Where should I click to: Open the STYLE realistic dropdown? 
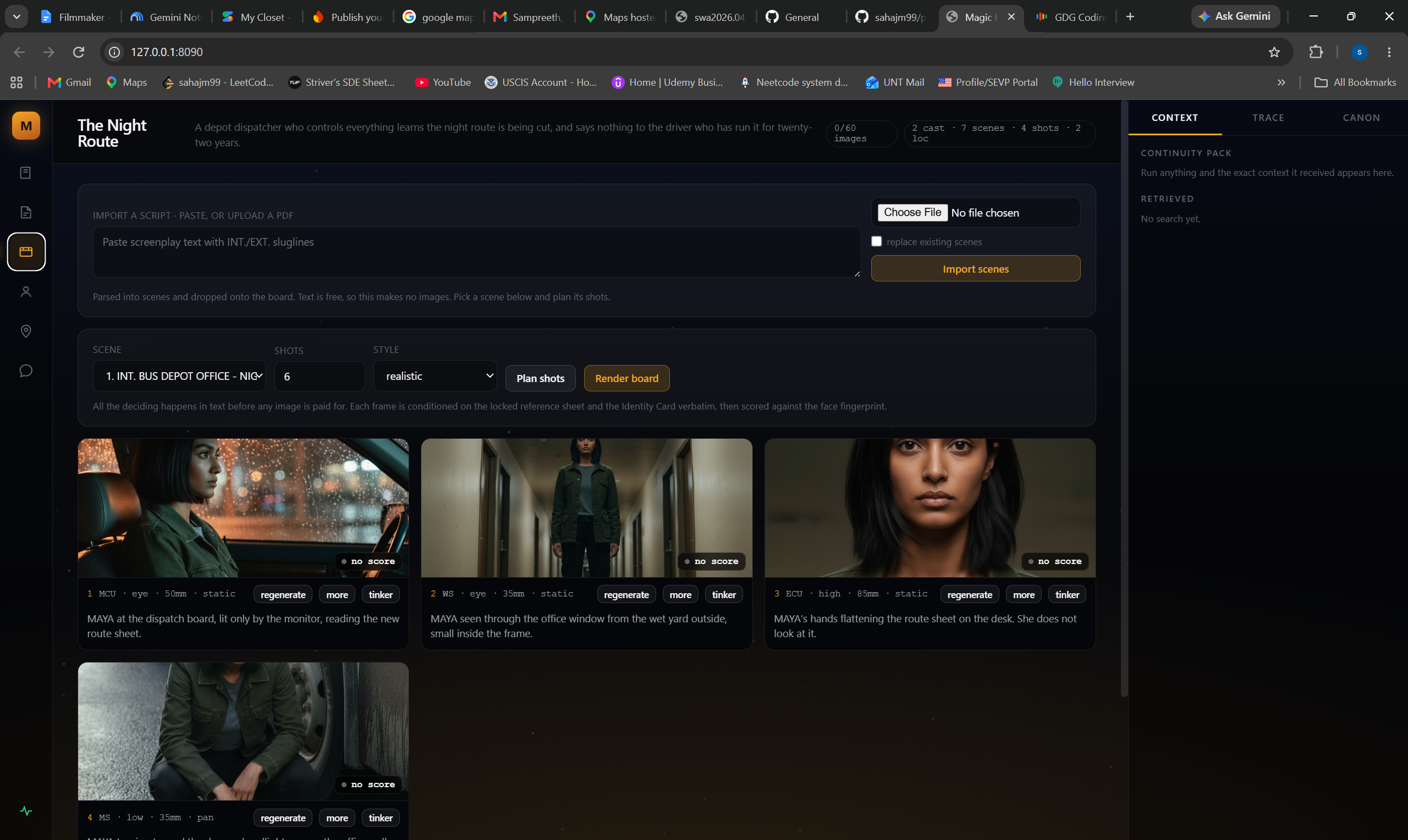coord(435,376)
